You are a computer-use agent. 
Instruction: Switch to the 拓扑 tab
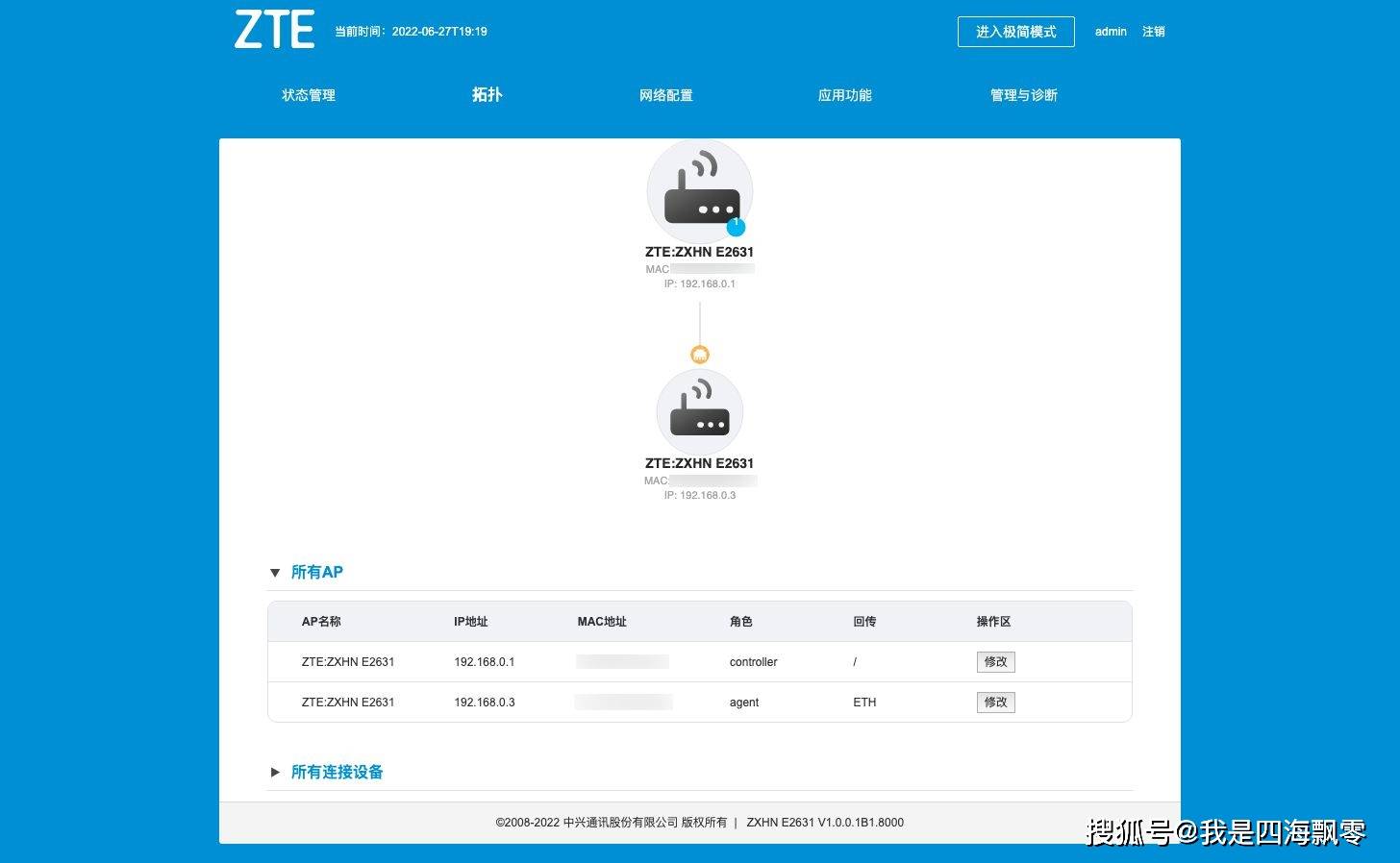coord(487,94)
